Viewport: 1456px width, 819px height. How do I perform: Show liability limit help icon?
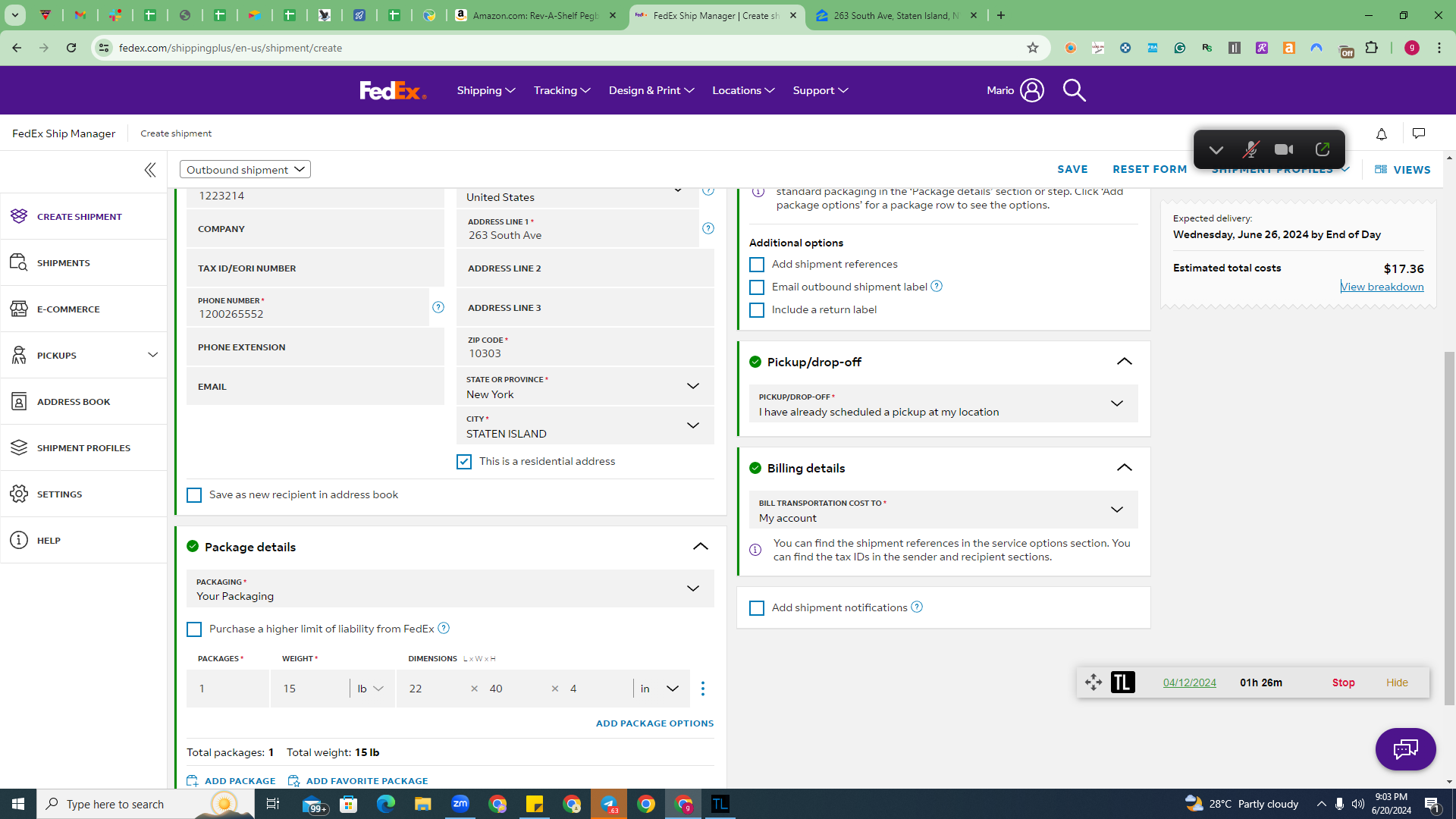pyautogui.click(x=444, y=628)
